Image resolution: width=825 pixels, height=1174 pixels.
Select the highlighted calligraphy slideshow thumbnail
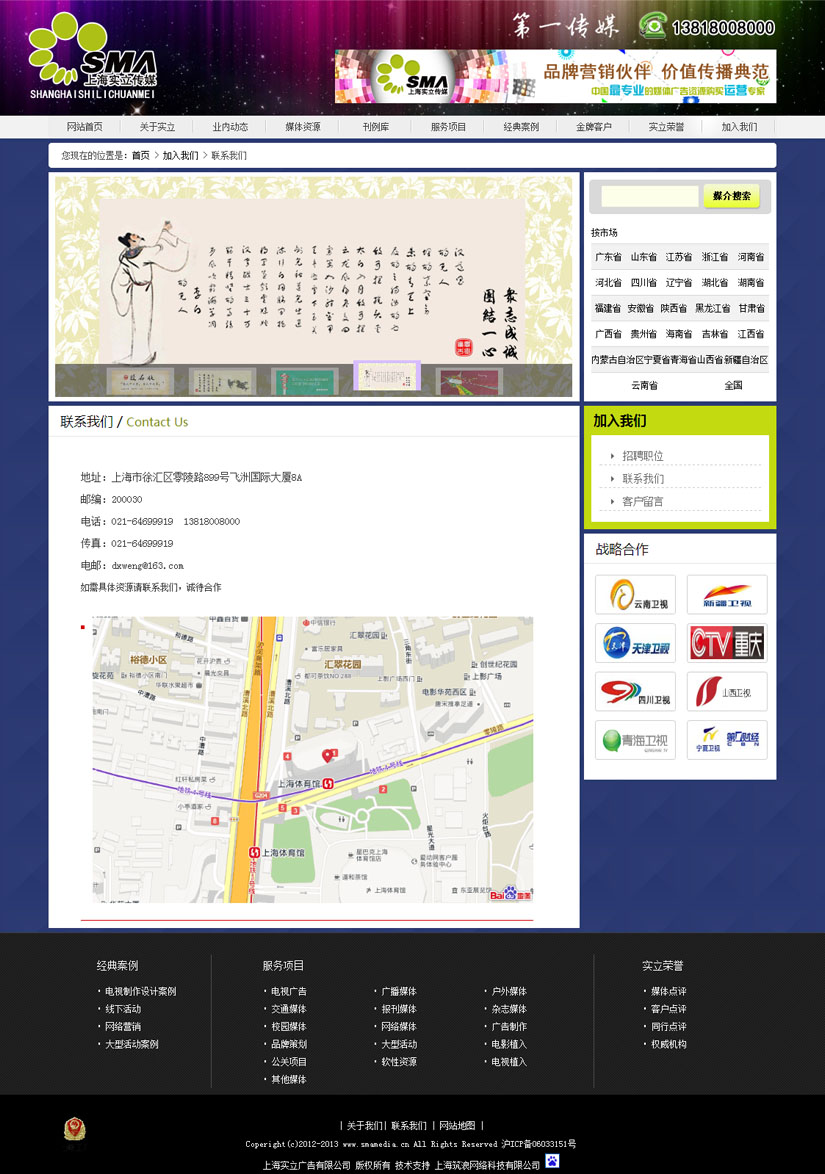[x=387, y=376]
